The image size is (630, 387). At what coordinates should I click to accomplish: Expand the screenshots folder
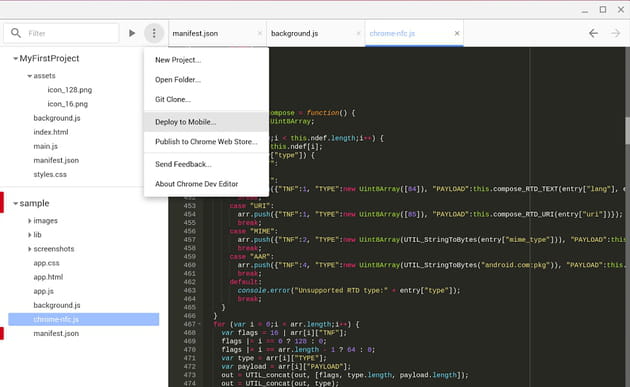[29, 249]
